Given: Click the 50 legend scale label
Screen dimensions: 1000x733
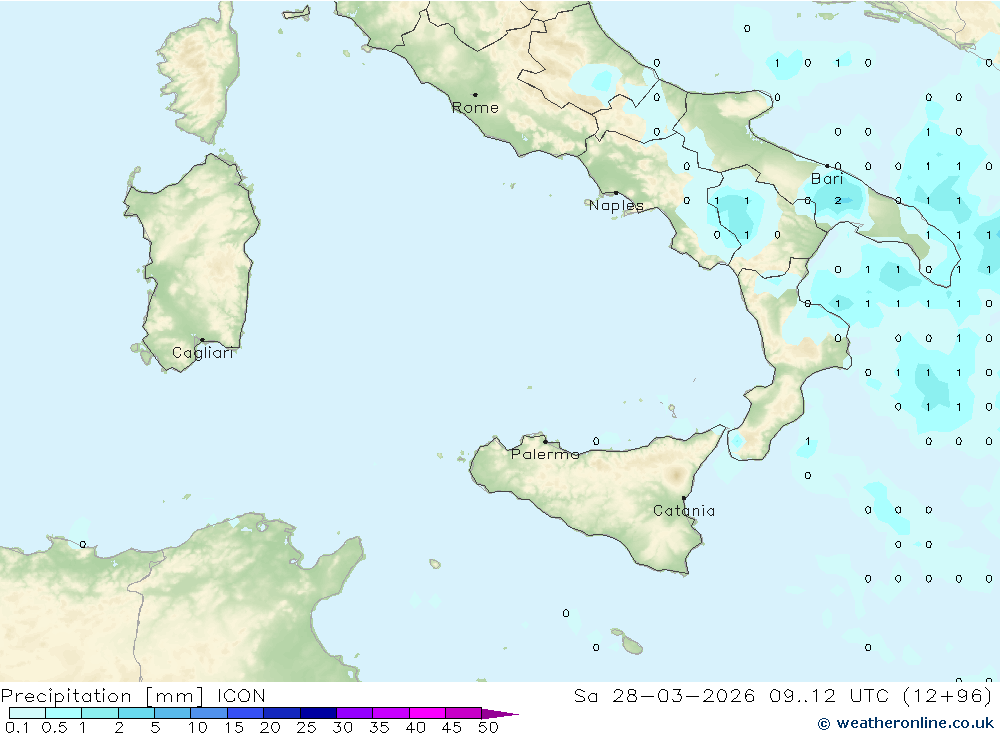Looking at the screenshot, I should pyautogui.click(x=489, y=727).
